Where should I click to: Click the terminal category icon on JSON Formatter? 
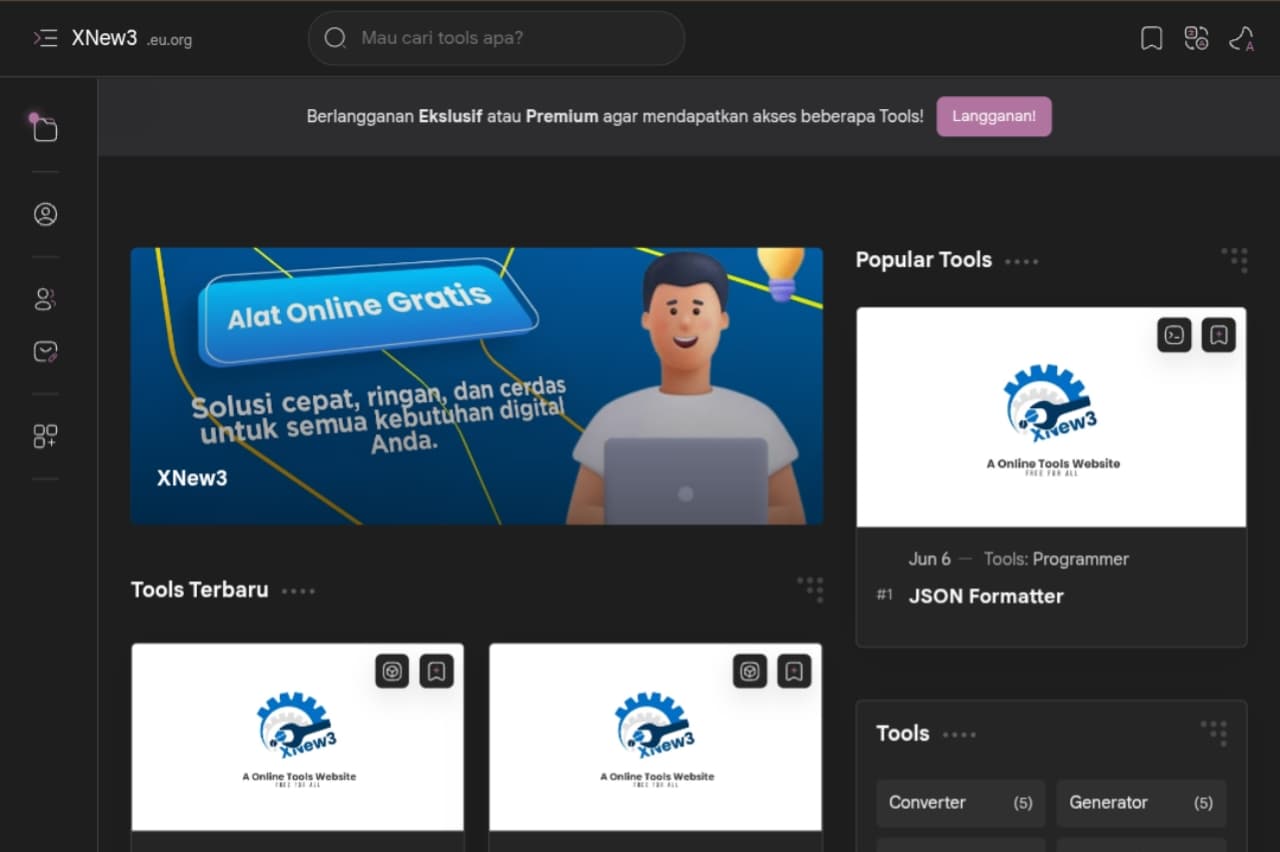point(1174,335)
